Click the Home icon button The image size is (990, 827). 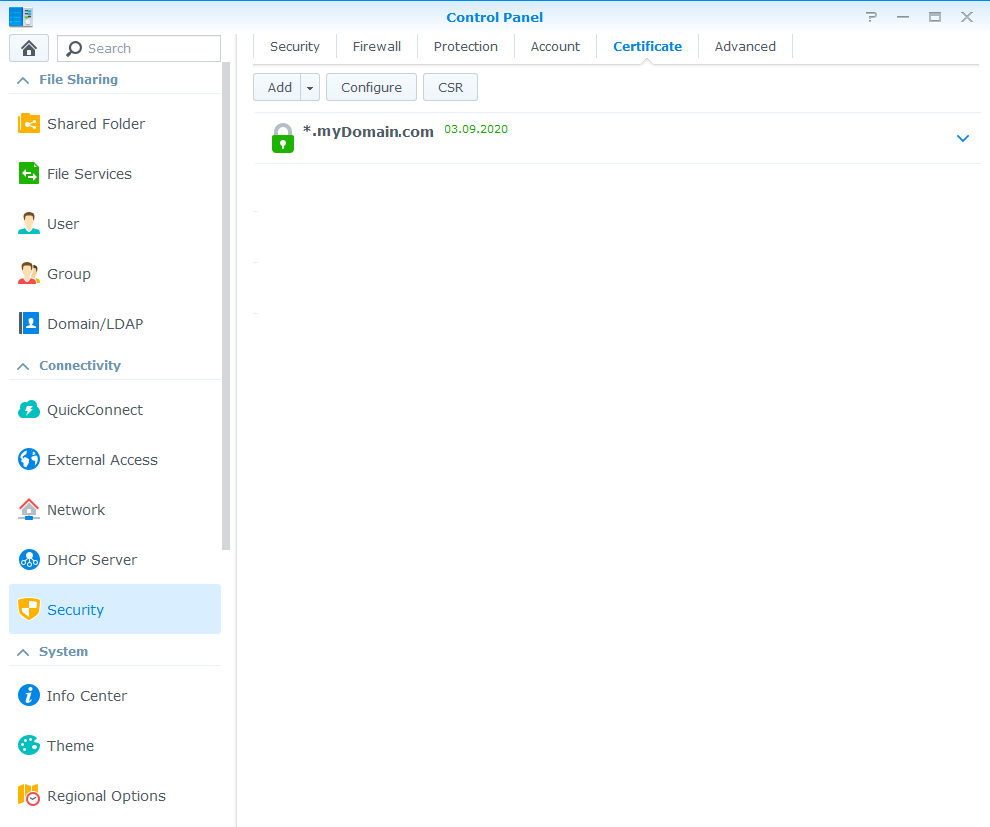click(29, 48)
